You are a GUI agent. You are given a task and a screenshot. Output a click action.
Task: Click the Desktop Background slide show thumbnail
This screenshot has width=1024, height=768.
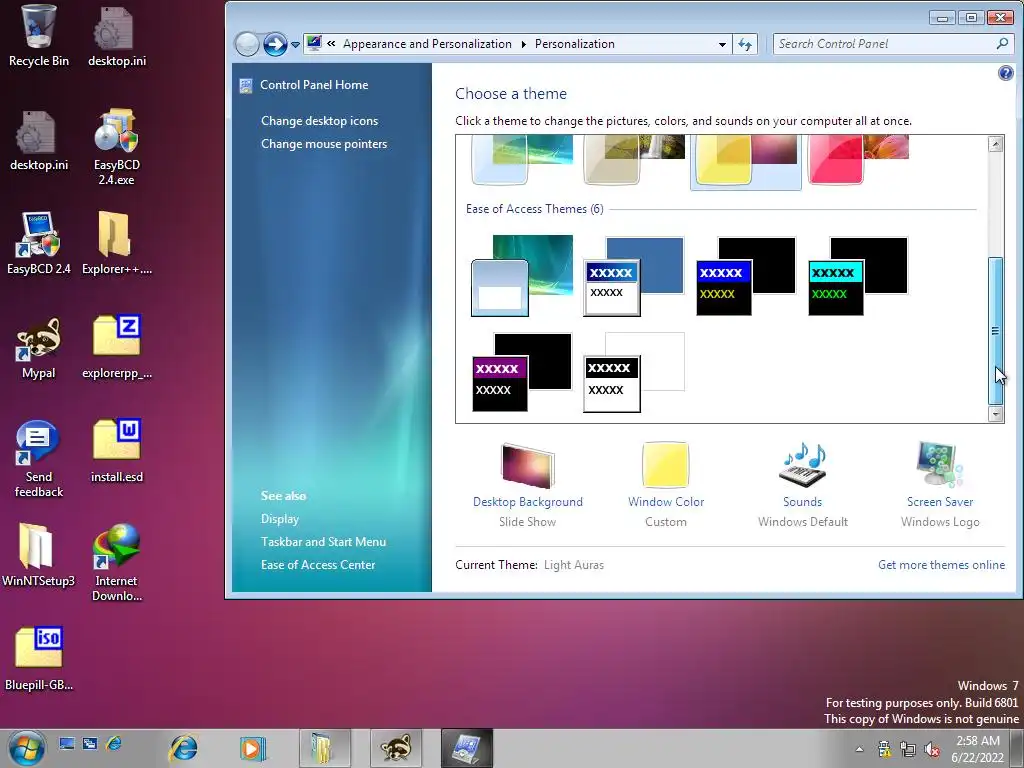point(528,465)
